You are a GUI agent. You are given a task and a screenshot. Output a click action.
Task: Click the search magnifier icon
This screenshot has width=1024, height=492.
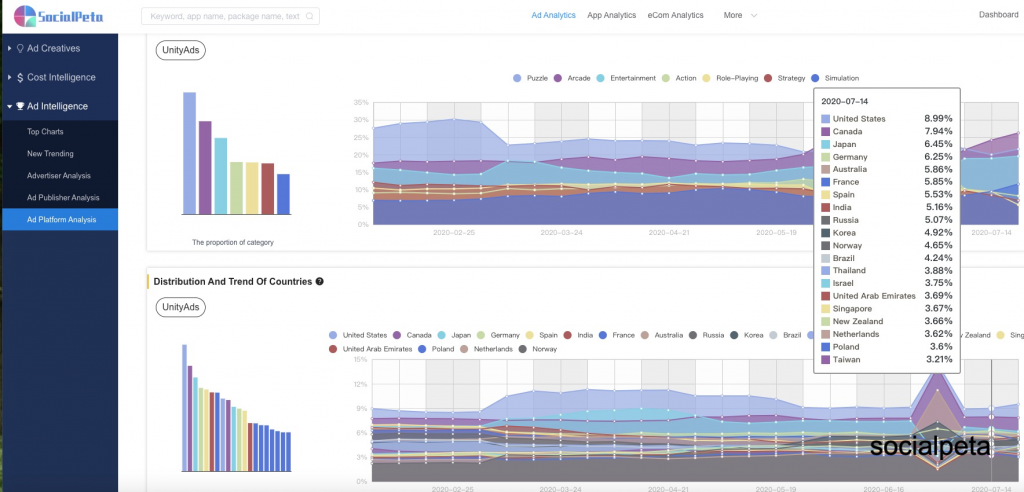click(x=311, y=16)
